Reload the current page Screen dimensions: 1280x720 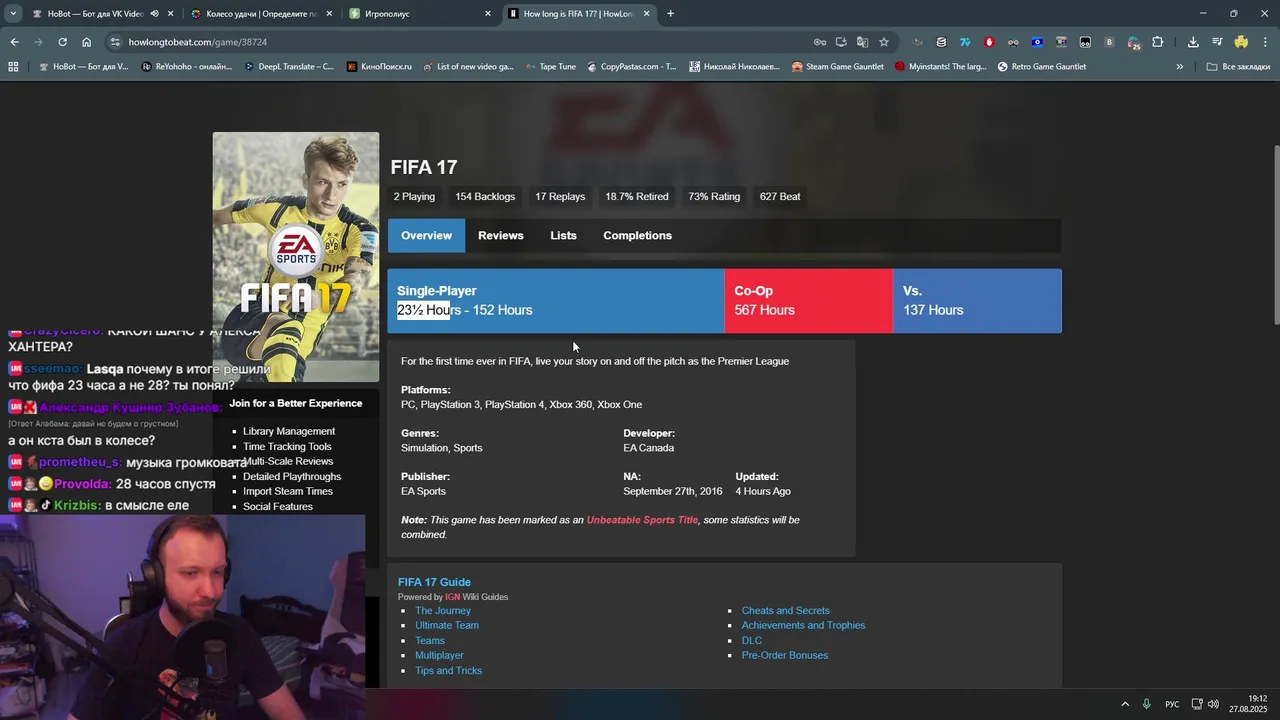point(62,42)
